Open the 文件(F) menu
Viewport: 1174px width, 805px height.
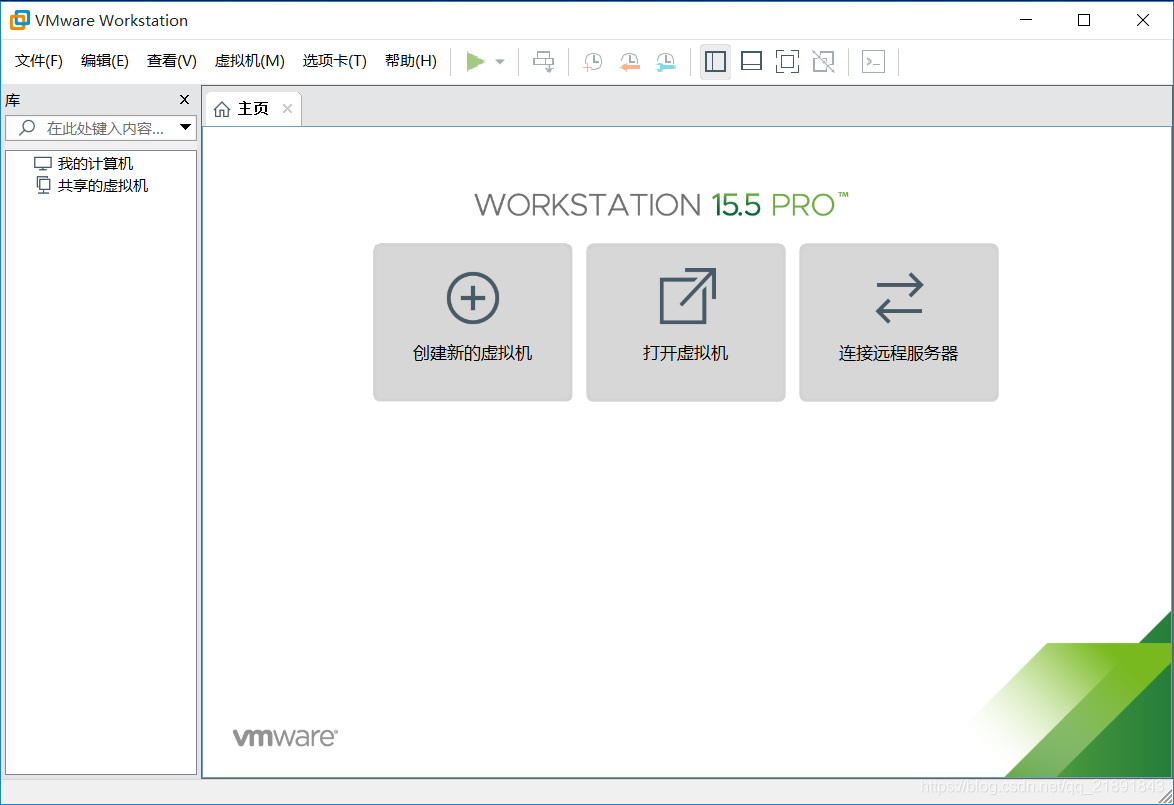pyautogui.click(x=39, y=61)
